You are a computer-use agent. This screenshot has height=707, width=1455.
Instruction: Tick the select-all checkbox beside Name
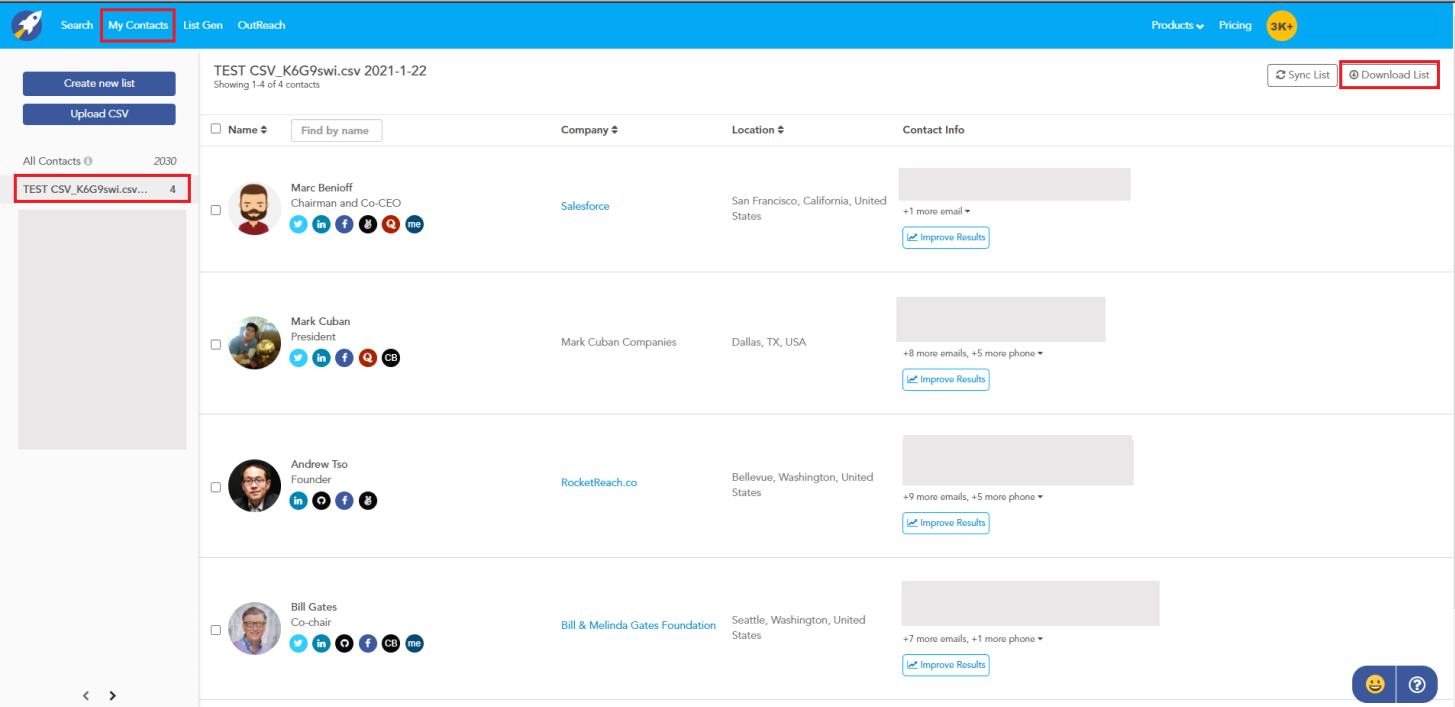[x=216, y=129]
